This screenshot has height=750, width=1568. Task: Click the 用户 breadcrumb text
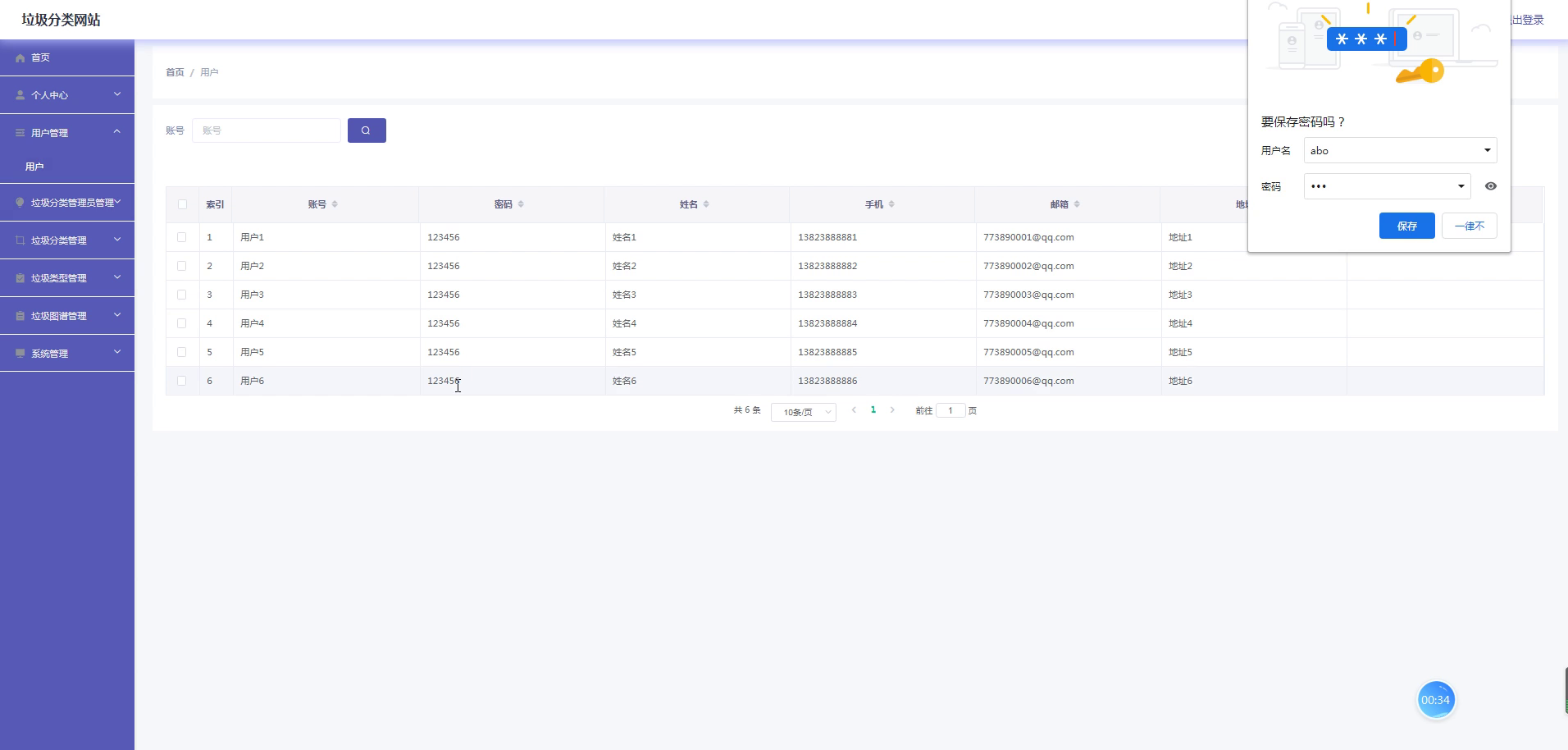pos(209,72)
